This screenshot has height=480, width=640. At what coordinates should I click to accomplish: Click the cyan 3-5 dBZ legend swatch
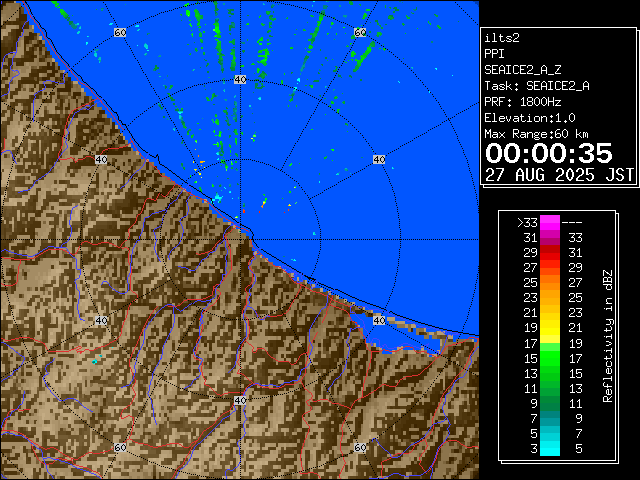click(x=550, y=448)
